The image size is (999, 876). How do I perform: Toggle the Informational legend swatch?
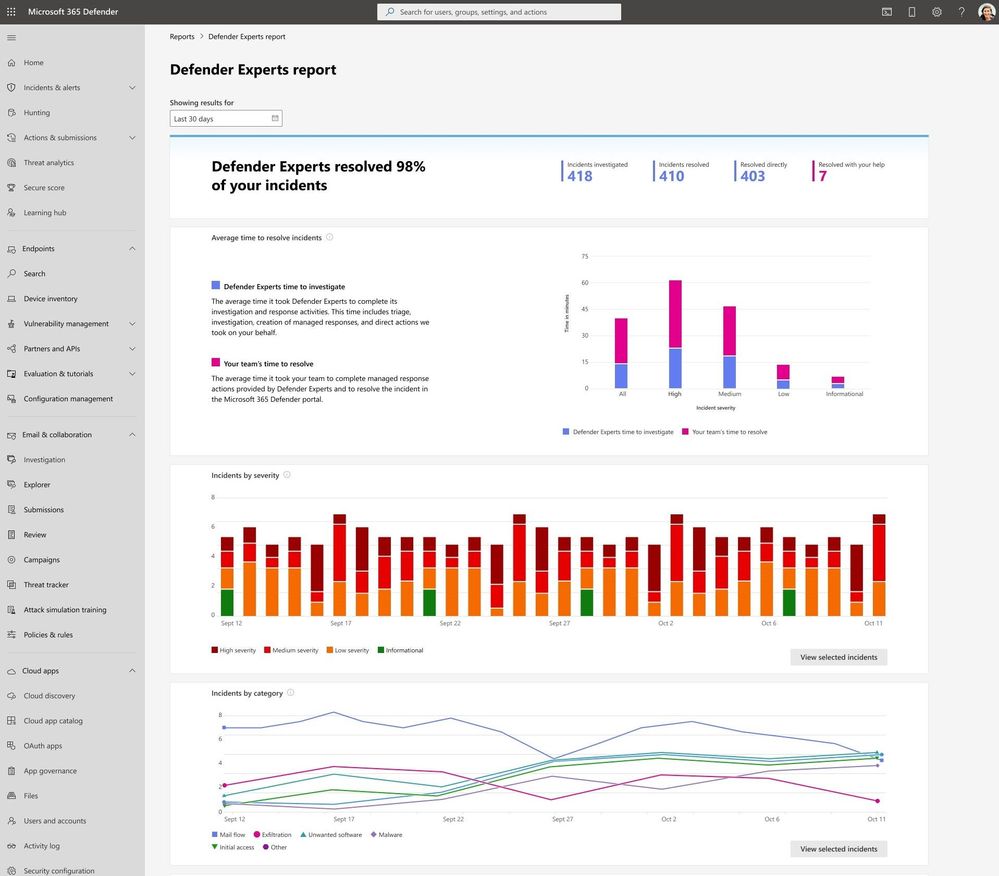[381, 650]
